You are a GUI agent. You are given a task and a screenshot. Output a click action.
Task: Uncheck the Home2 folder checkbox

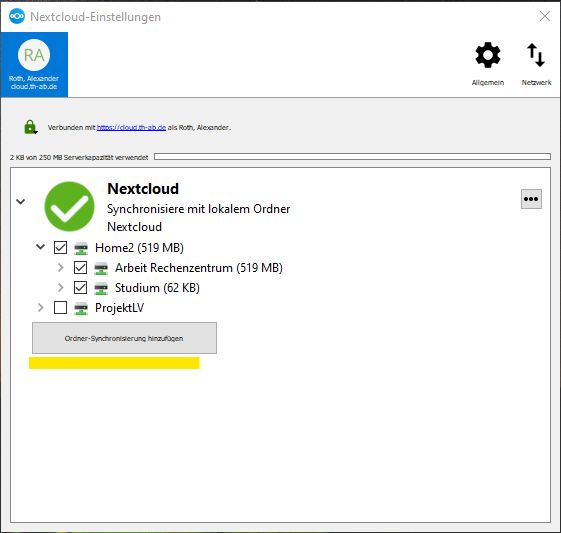tap(60, 248)
